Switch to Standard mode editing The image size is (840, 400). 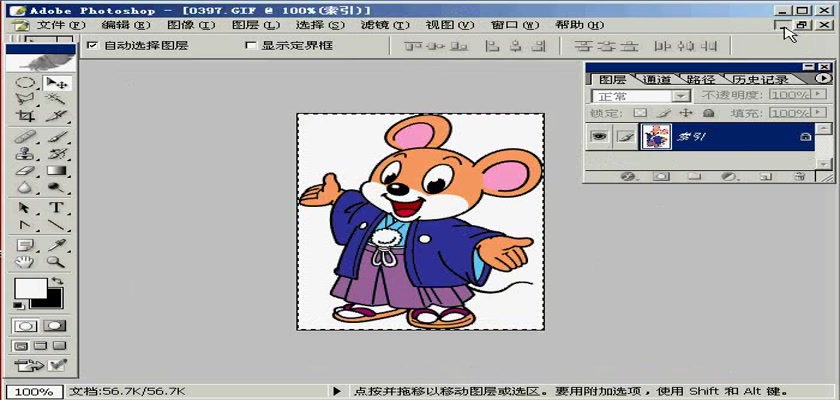click(25, 326)
